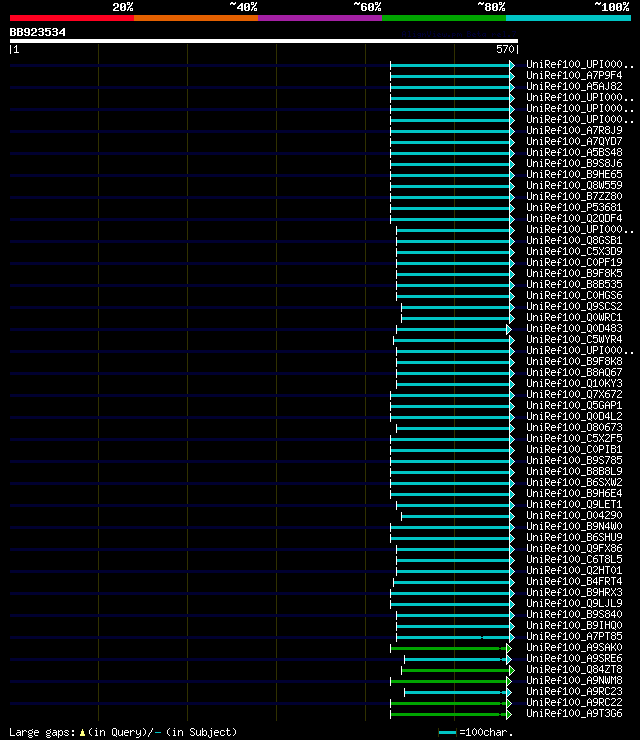Click the alignment bar of UniRef100_A7PT85

[455, 637]
